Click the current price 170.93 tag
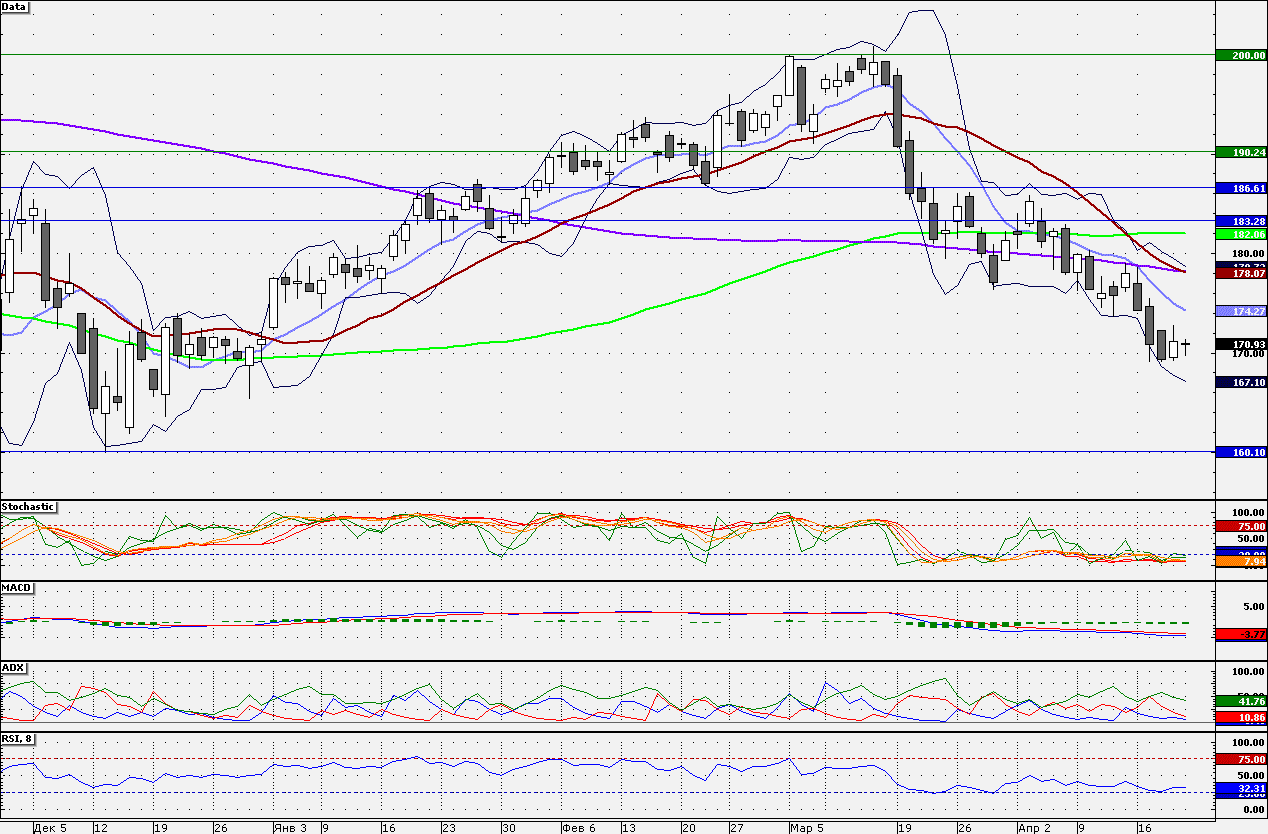Viewport: 1268px width, 834px height. tap(1241, 344)
